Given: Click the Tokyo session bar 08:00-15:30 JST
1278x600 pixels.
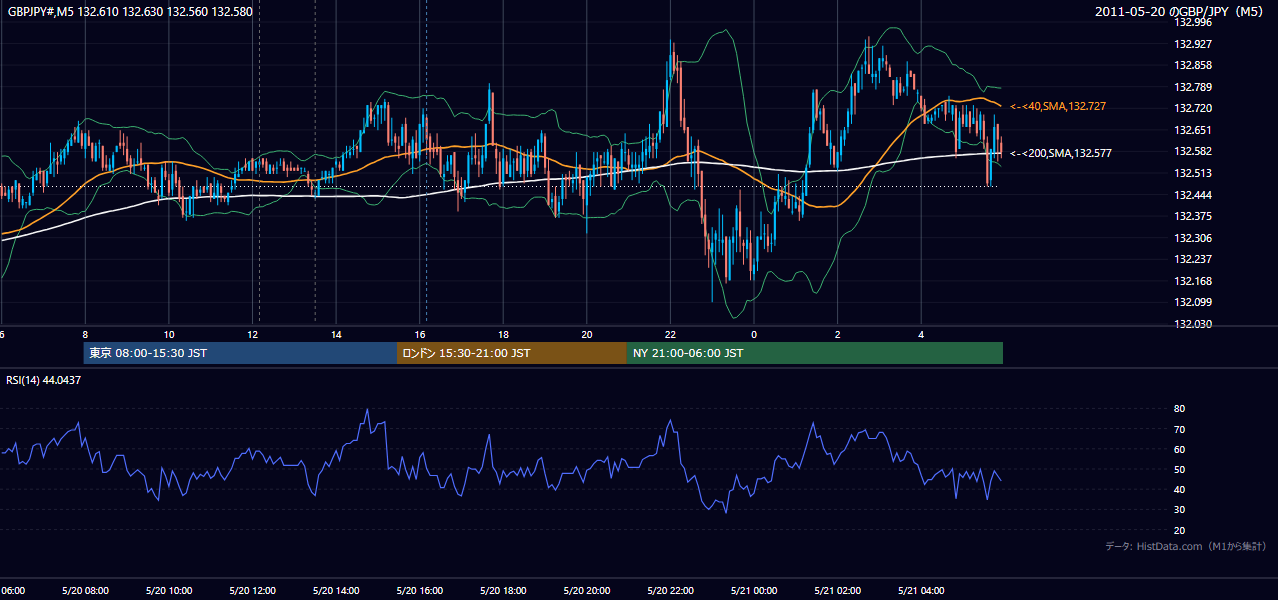Looking at the screenshot, I should [240, 353].
